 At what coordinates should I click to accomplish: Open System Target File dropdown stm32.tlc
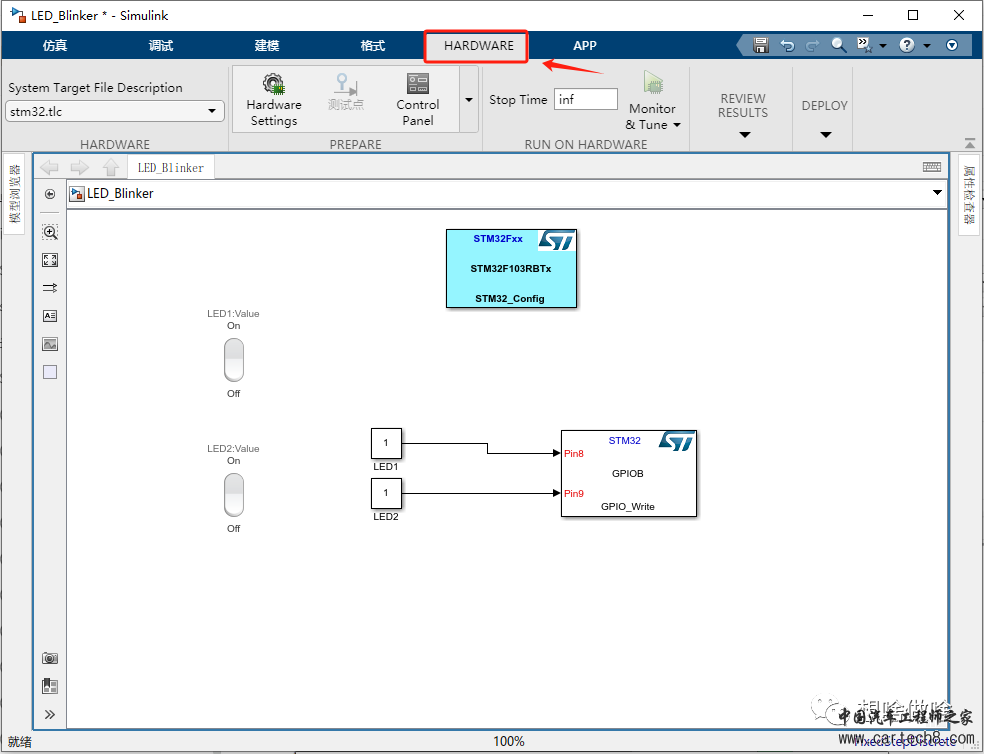115,111
